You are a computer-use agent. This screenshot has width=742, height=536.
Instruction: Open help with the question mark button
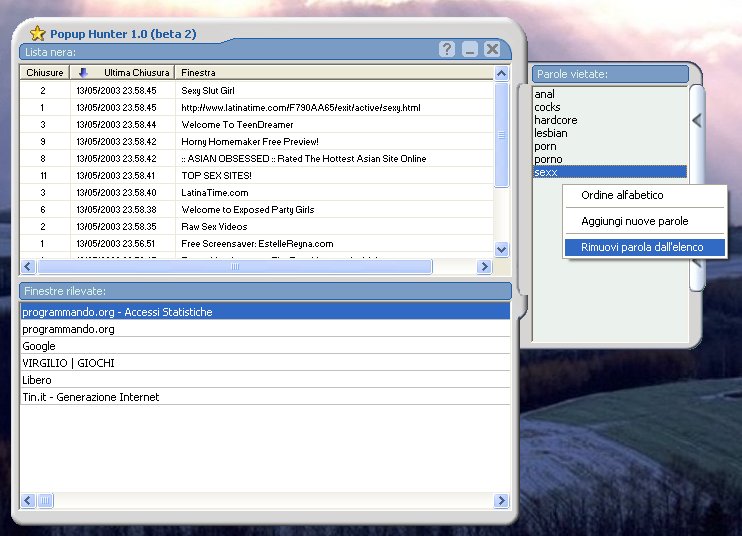pyautogui.click(x=447, y=49)
